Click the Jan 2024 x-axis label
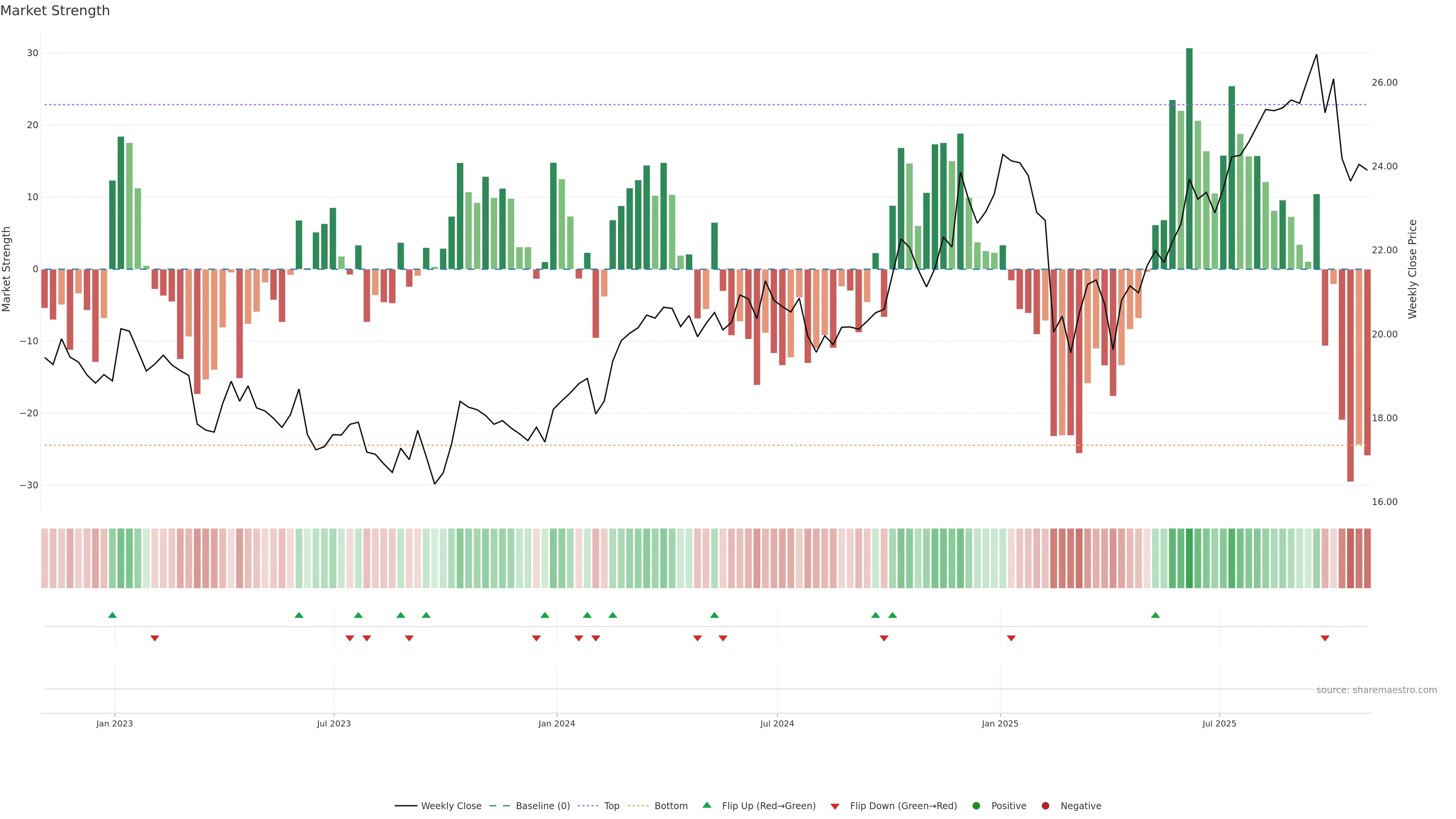This screenshot has height=819, width=1456. 556,723
